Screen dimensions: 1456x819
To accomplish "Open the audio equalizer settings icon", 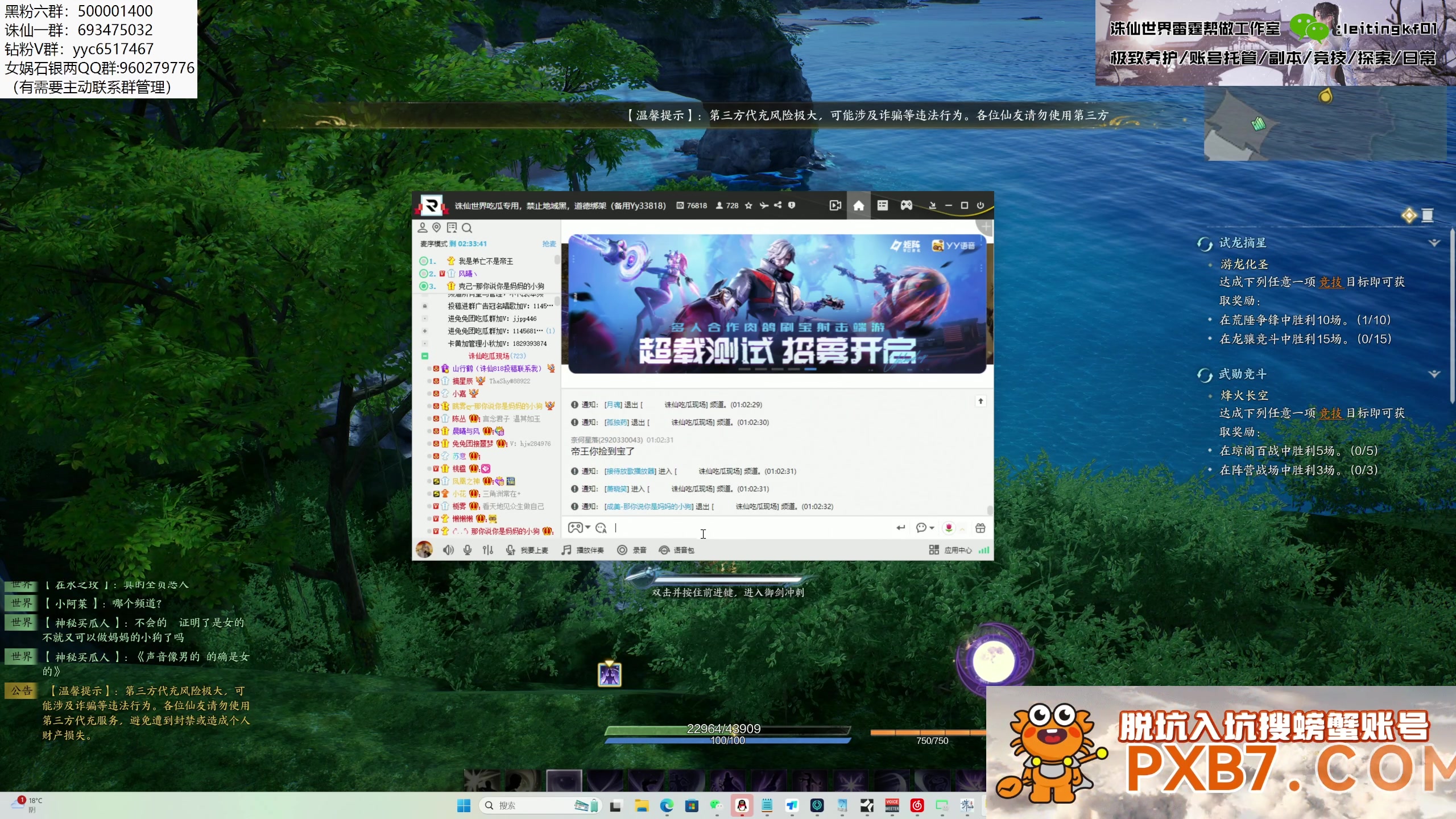I will (488, 550).
